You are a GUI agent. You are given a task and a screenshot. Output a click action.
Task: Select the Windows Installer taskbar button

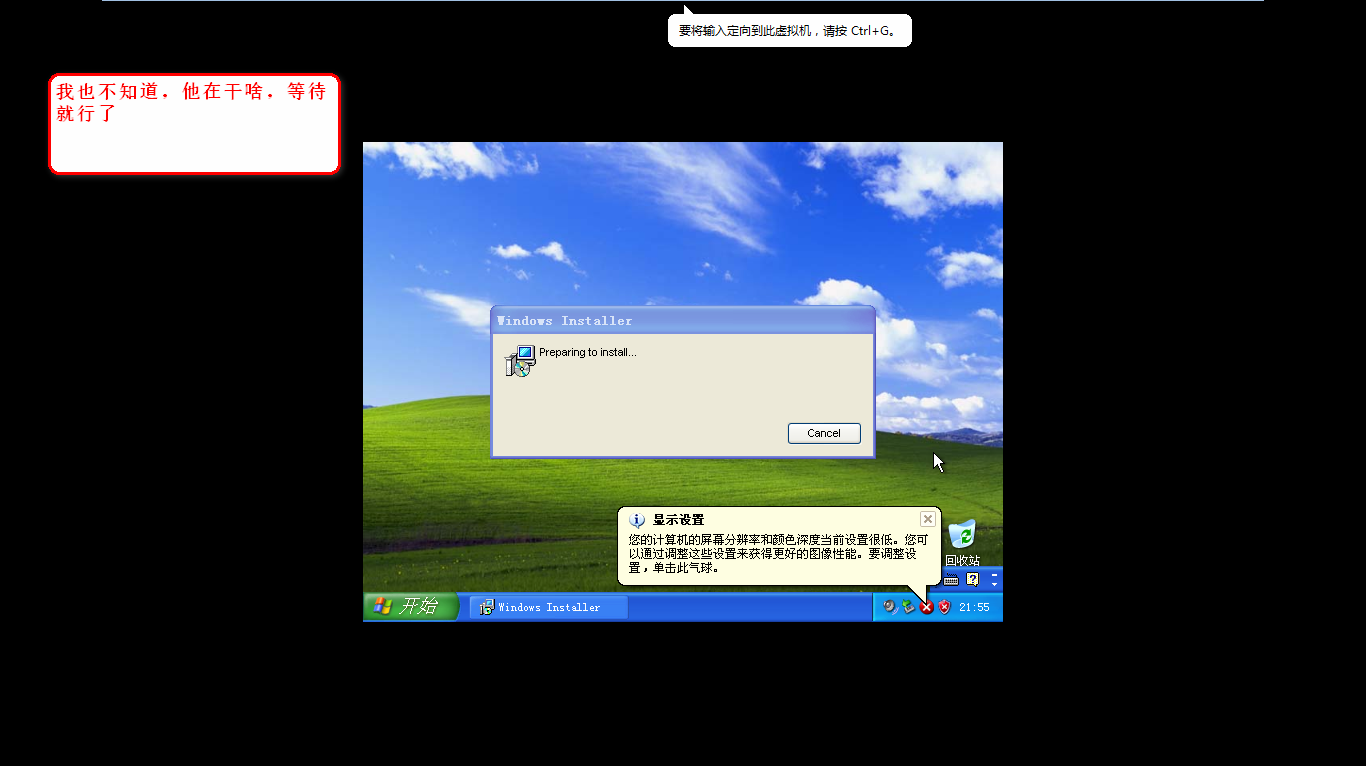[x=549, y=607]
